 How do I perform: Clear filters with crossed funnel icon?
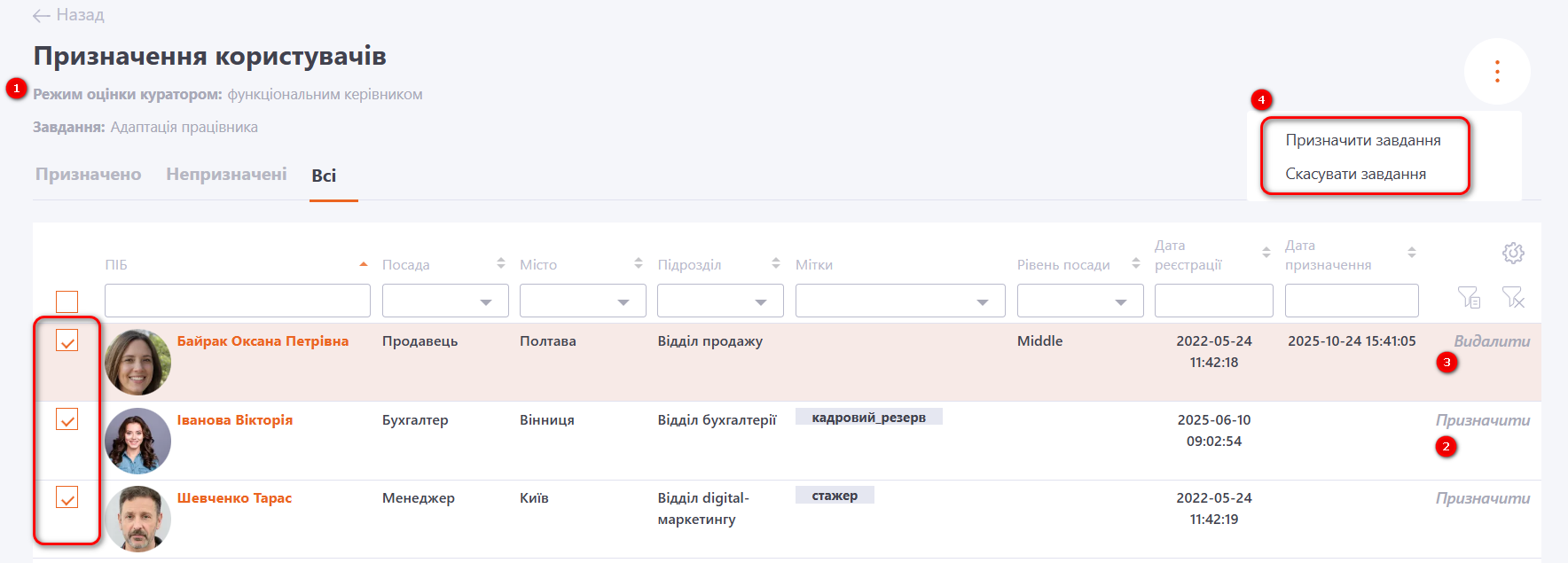tap(1513, 298)
